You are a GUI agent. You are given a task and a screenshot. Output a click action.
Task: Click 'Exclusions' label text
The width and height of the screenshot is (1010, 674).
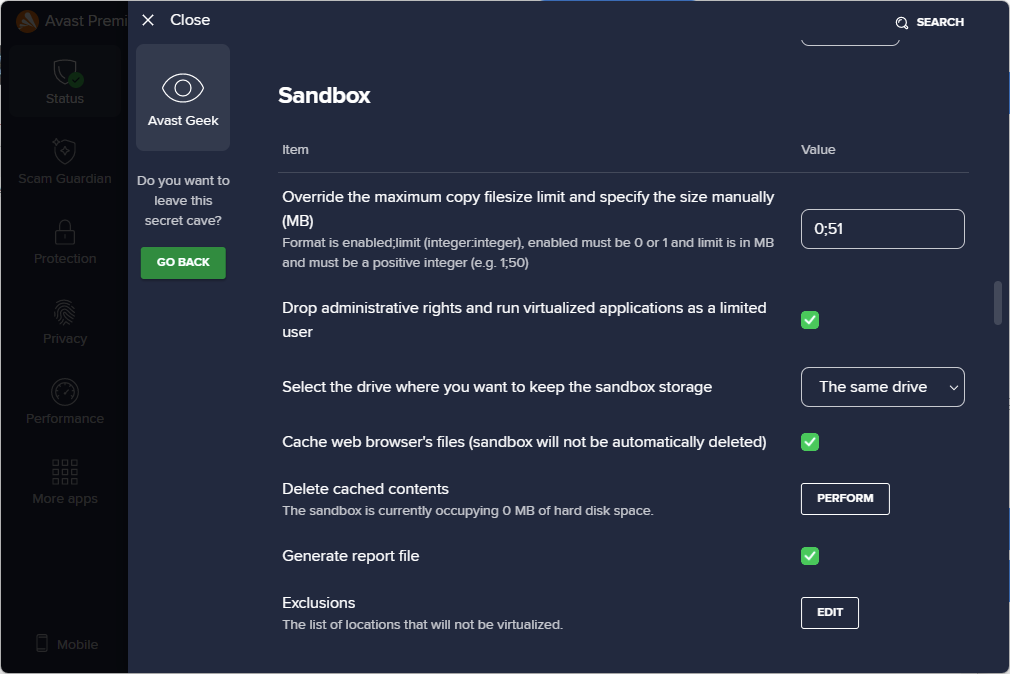(319, 602)
